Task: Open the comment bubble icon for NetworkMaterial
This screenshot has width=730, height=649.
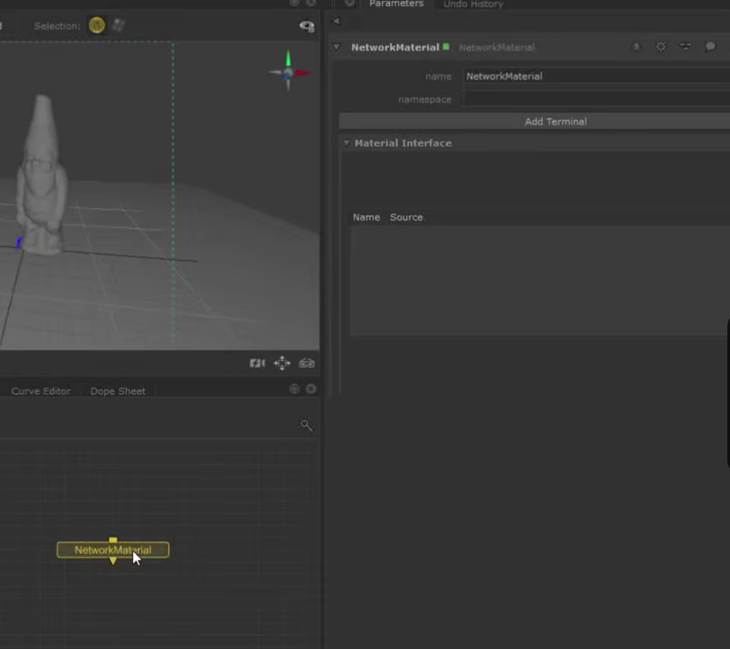Action: [x=710, y=47]
